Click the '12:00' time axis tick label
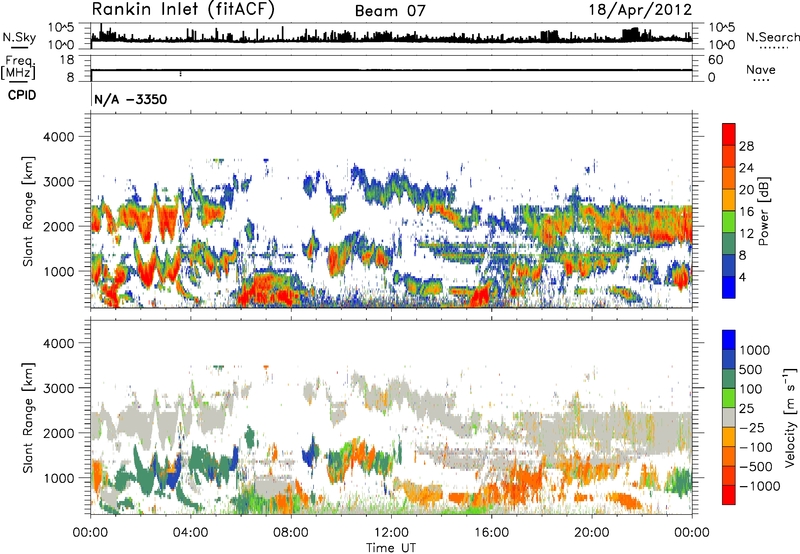The height and width of the screenshot is (554, 800). (x=391, y=533)
